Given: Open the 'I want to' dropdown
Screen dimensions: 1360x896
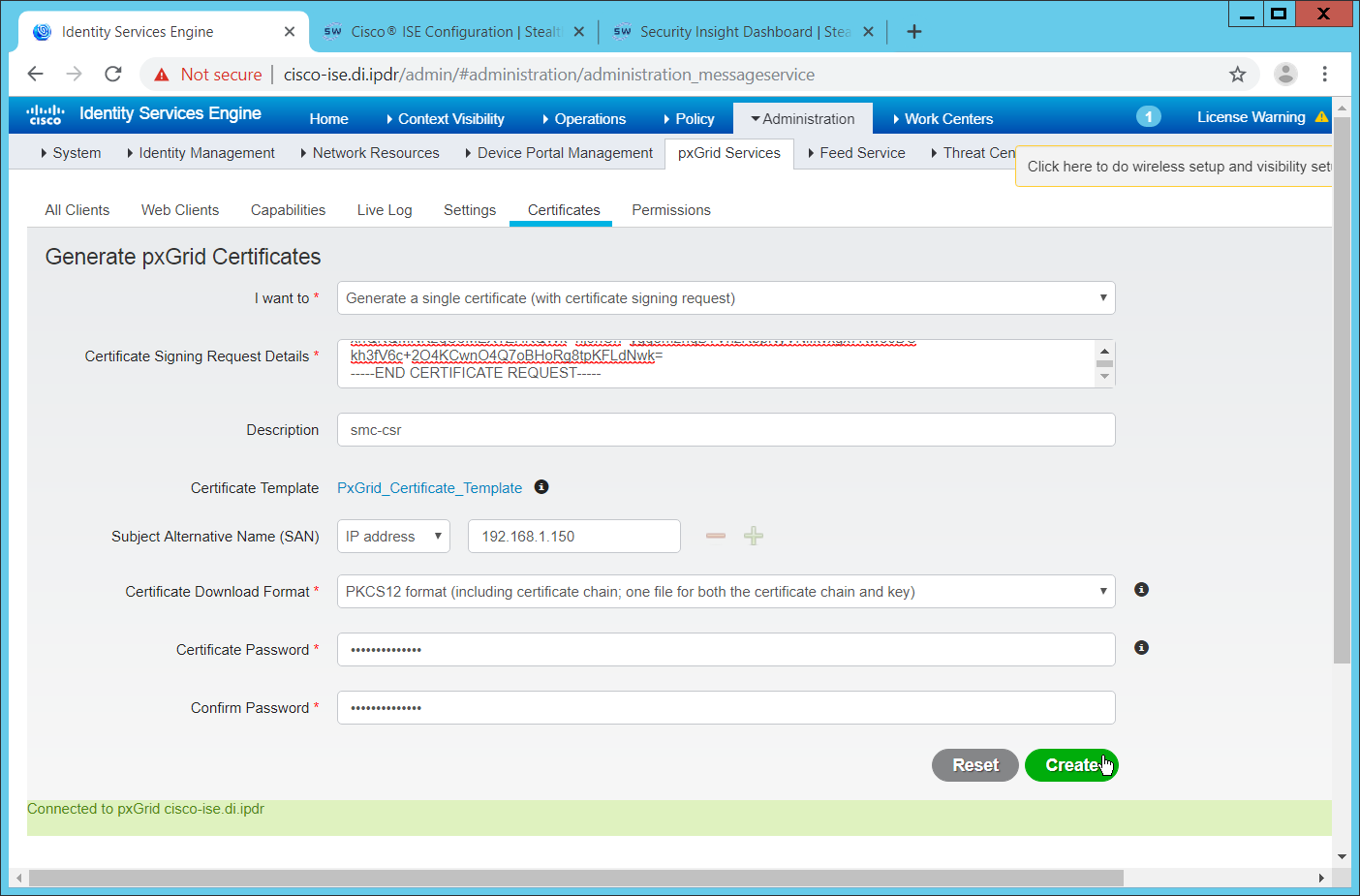Looking at the screenshot, I should coord(726,298).
